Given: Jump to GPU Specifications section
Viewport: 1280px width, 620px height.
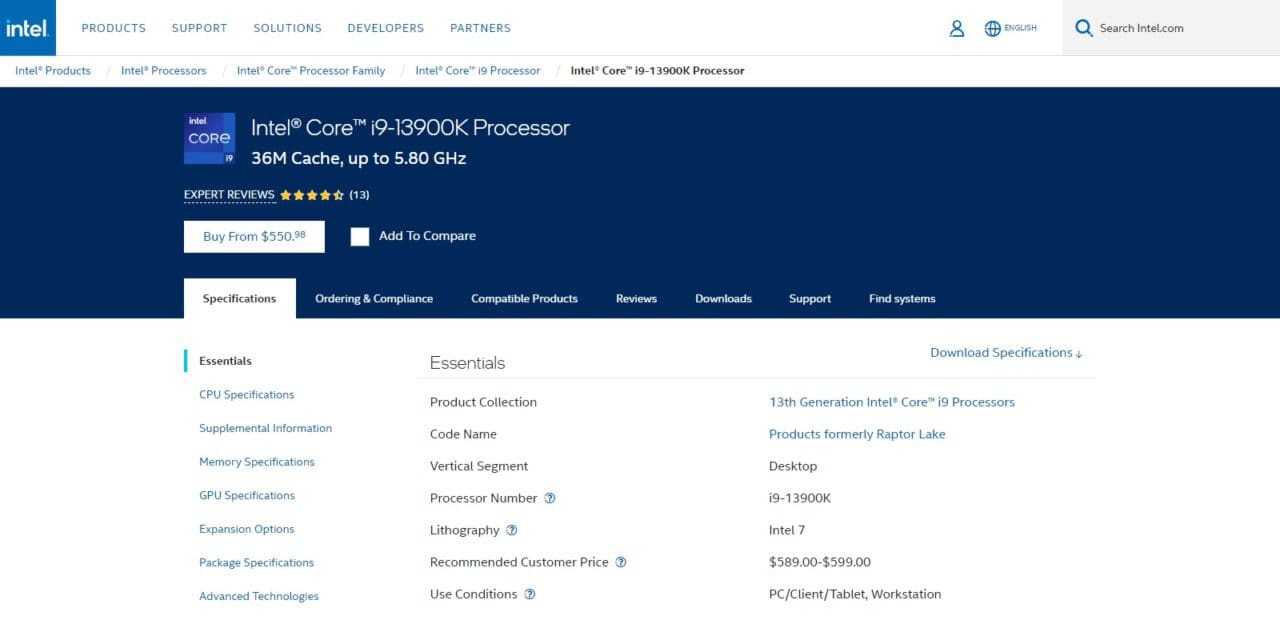Looking at the screenshot, I should [247, 496].
